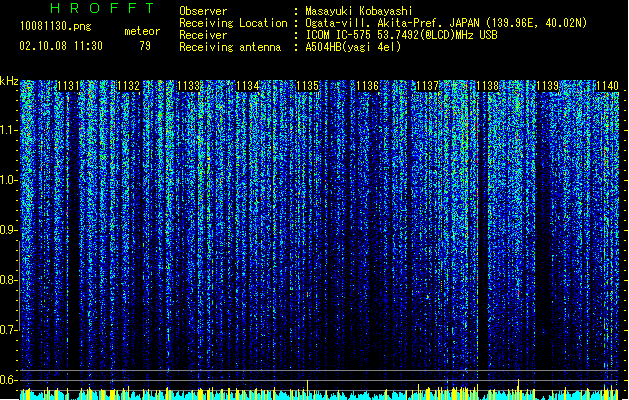This screenshot has height=400, width=629.
Task: Click the 1.0 kHz axis tick label
Action: (9, 180)
